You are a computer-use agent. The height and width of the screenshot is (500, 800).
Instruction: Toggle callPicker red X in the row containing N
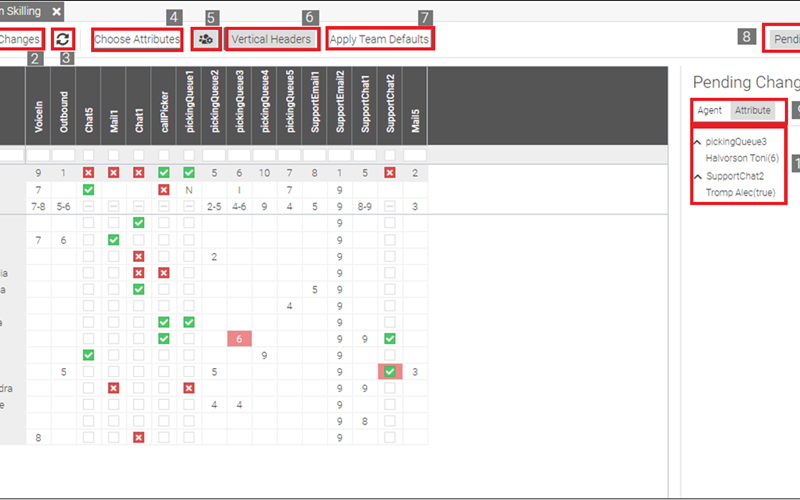164,190
